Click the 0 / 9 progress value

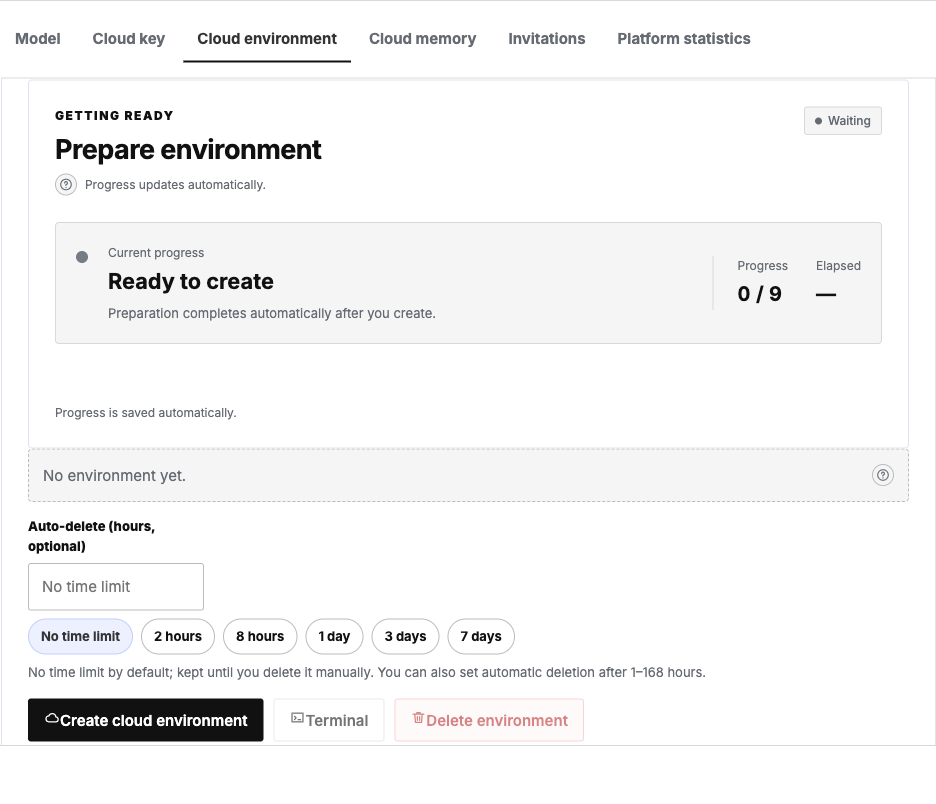click(x=759, y=294)
